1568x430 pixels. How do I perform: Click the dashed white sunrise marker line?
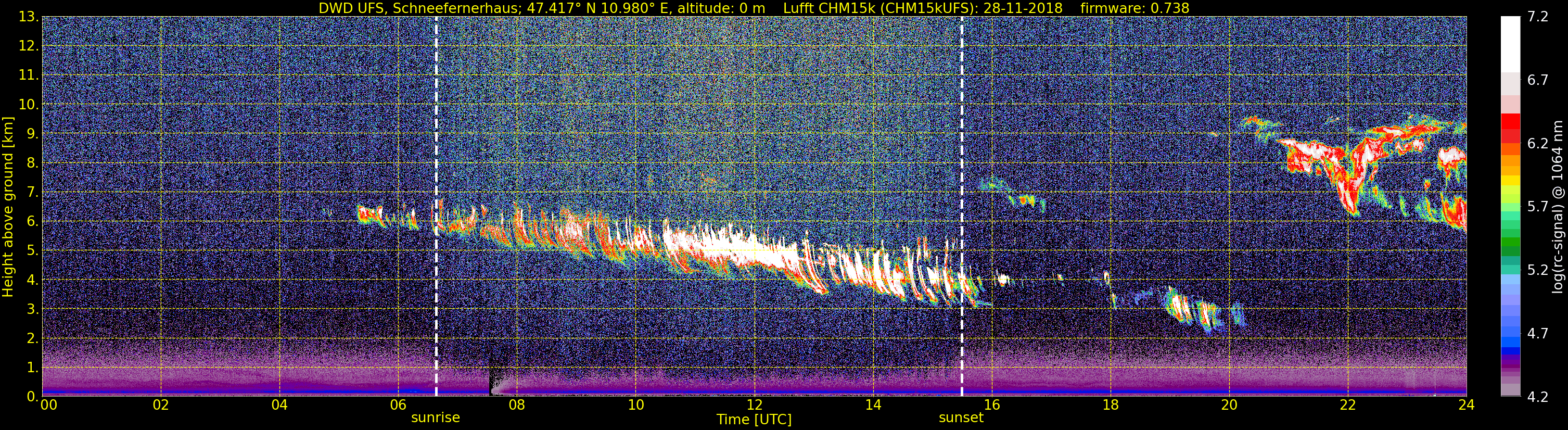click(437, 207)
